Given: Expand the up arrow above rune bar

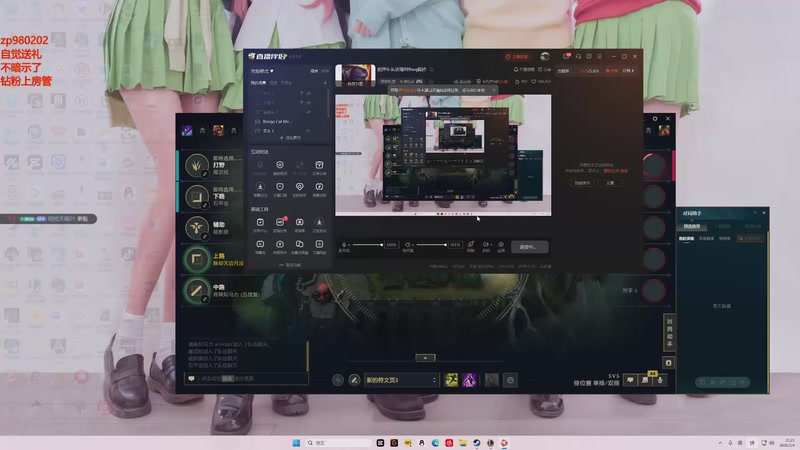Looking at the screenshot, I should [425, 358].
